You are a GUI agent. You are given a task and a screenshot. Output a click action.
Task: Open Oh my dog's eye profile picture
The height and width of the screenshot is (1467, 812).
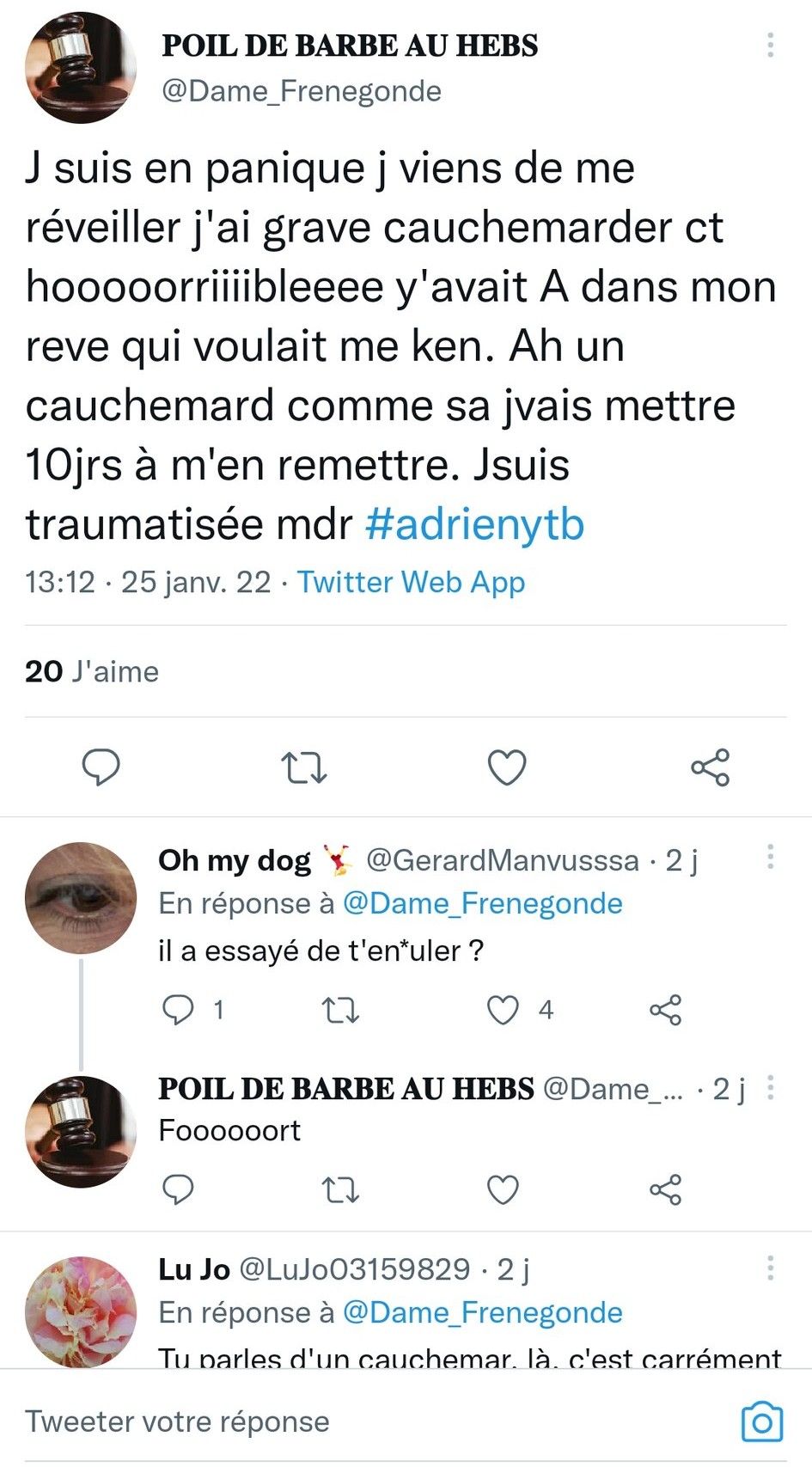click(x=81, y=898)
